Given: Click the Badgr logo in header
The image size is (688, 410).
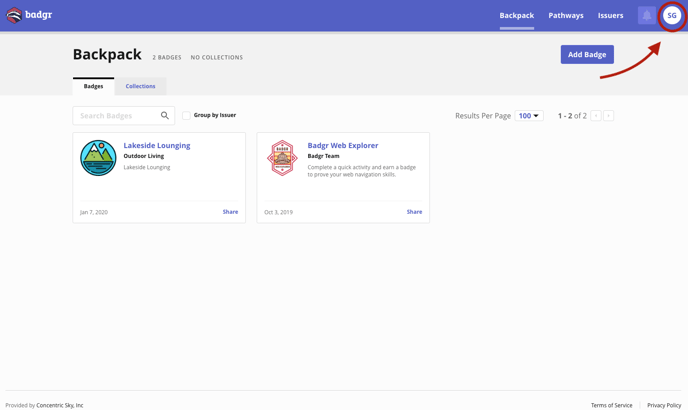Looking at the screenshot, I should tap(29, 15).
